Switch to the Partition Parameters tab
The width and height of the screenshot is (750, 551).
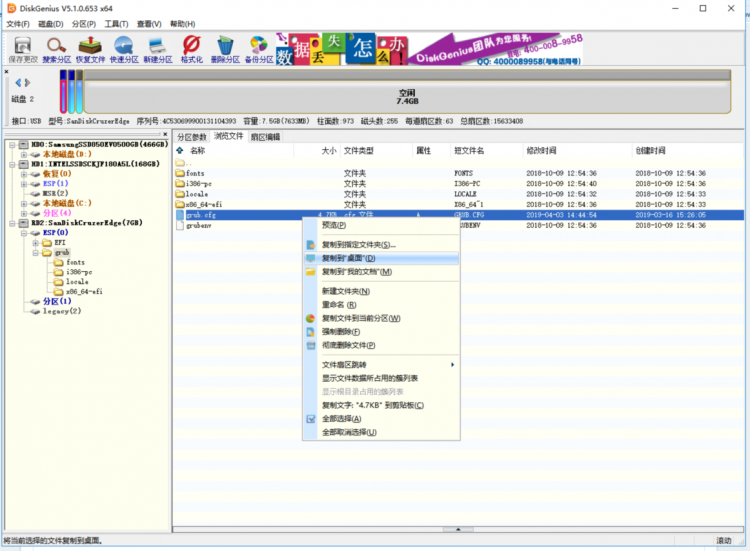(x=192, y=137)
